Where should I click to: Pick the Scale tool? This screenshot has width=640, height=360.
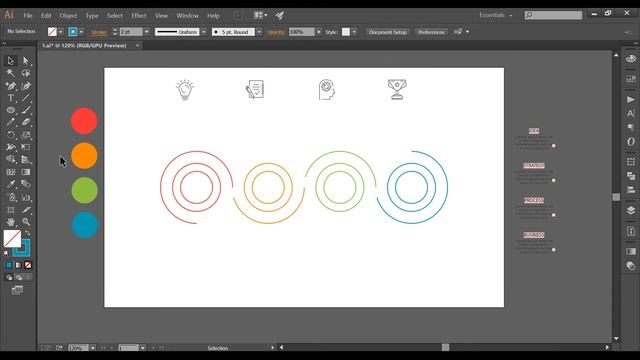(26, 135)
